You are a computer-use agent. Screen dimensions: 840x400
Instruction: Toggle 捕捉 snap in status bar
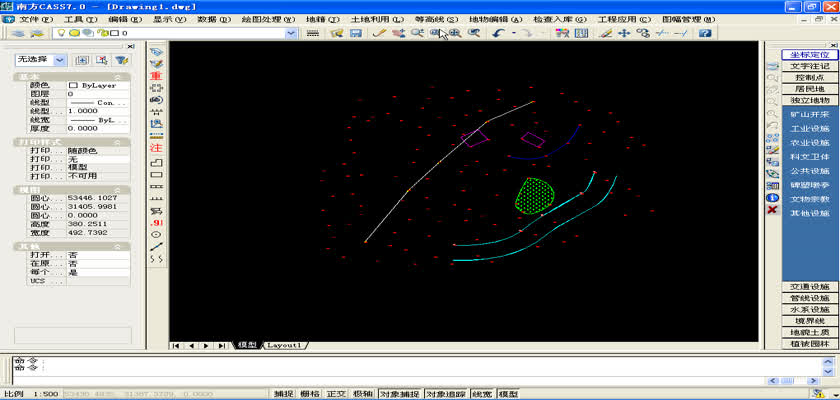pyautogui.click(x=284, y=394)
